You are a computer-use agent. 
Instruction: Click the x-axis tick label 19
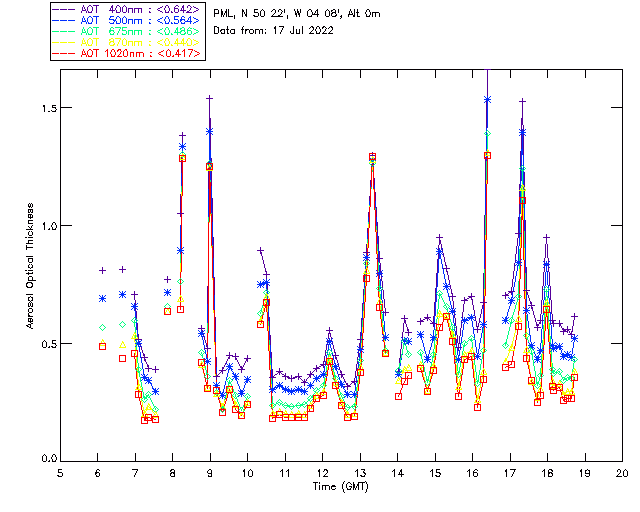click(x=585, y=473)
